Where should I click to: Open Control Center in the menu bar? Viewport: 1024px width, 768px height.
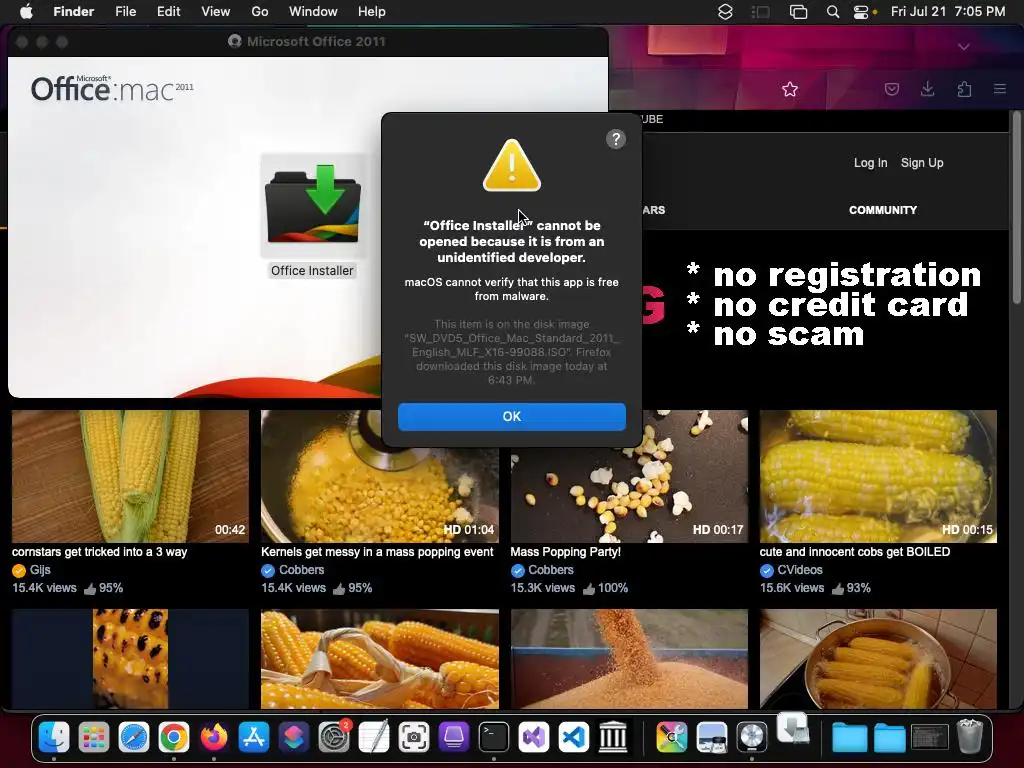click(861, 12)
